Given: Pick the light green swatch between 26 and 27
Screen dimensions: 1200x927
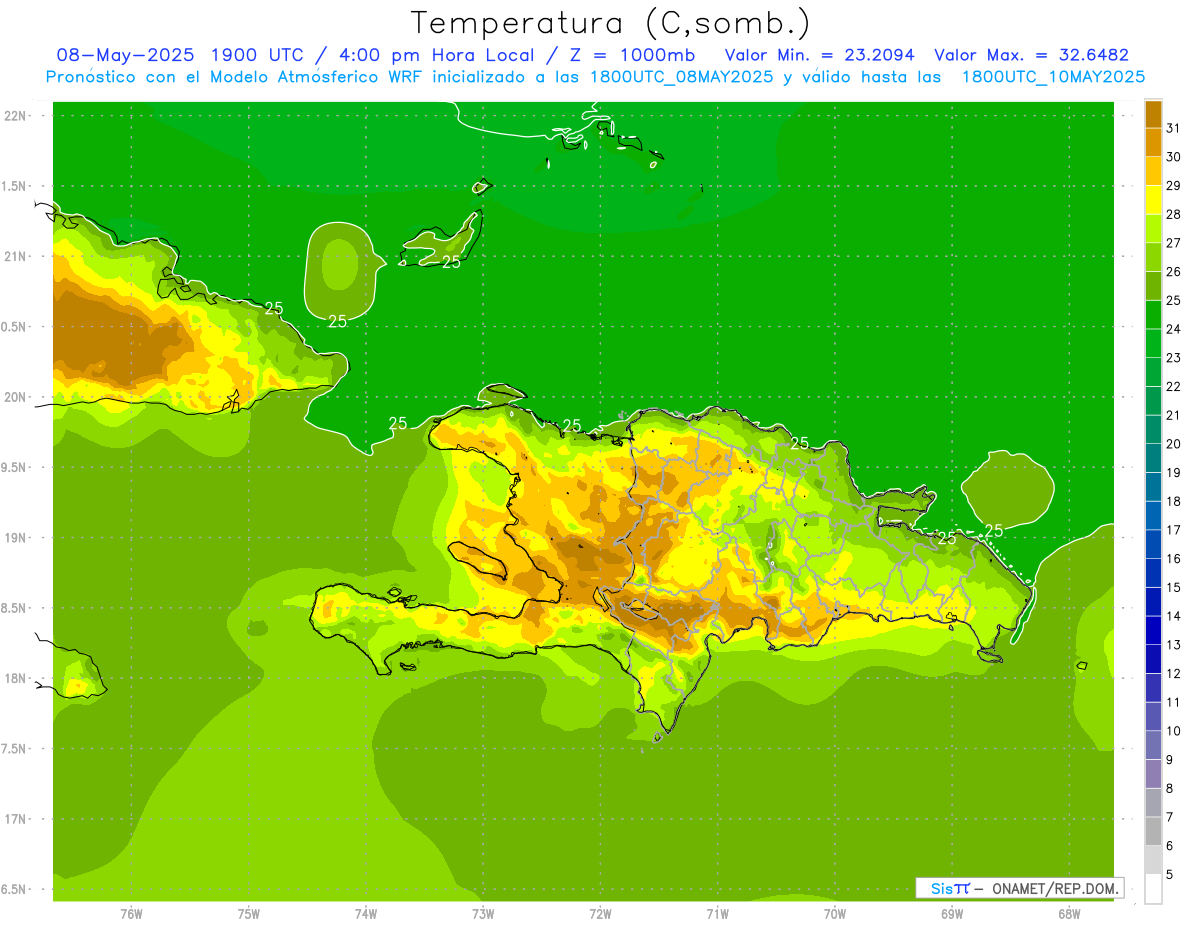Looking at the screenshot, I should (1153, 257).
